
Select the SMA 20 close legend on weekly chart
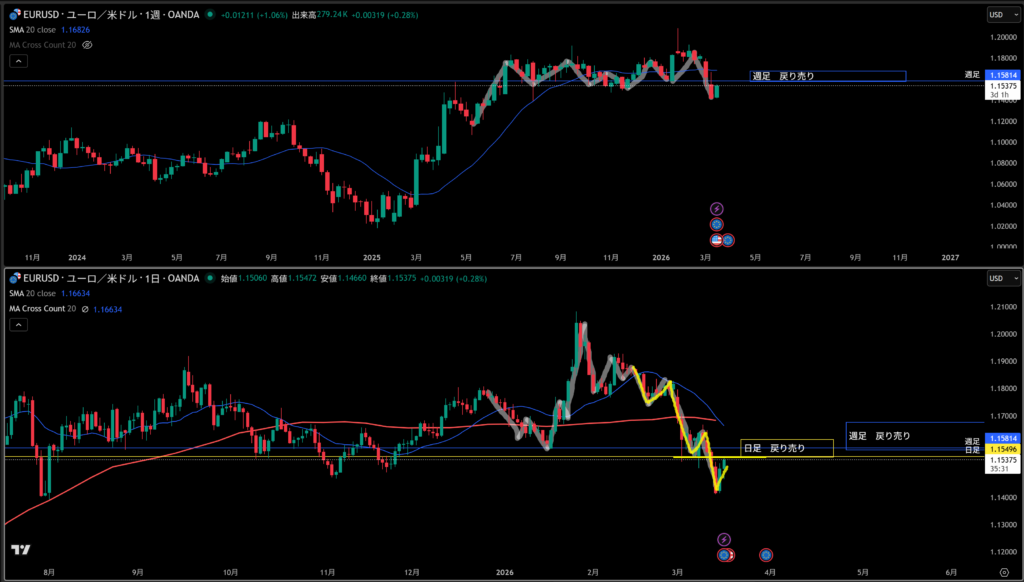point(35,30)
